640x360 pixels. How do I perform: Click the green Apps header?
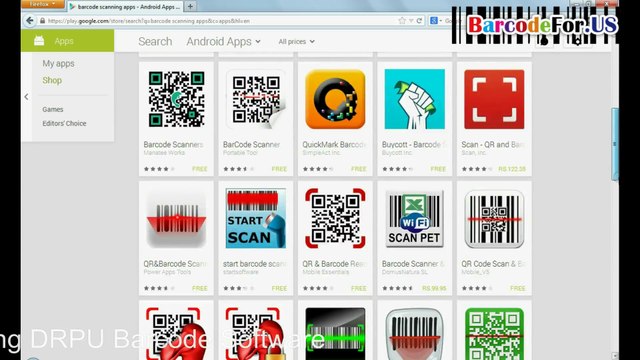tap(67, 40)
